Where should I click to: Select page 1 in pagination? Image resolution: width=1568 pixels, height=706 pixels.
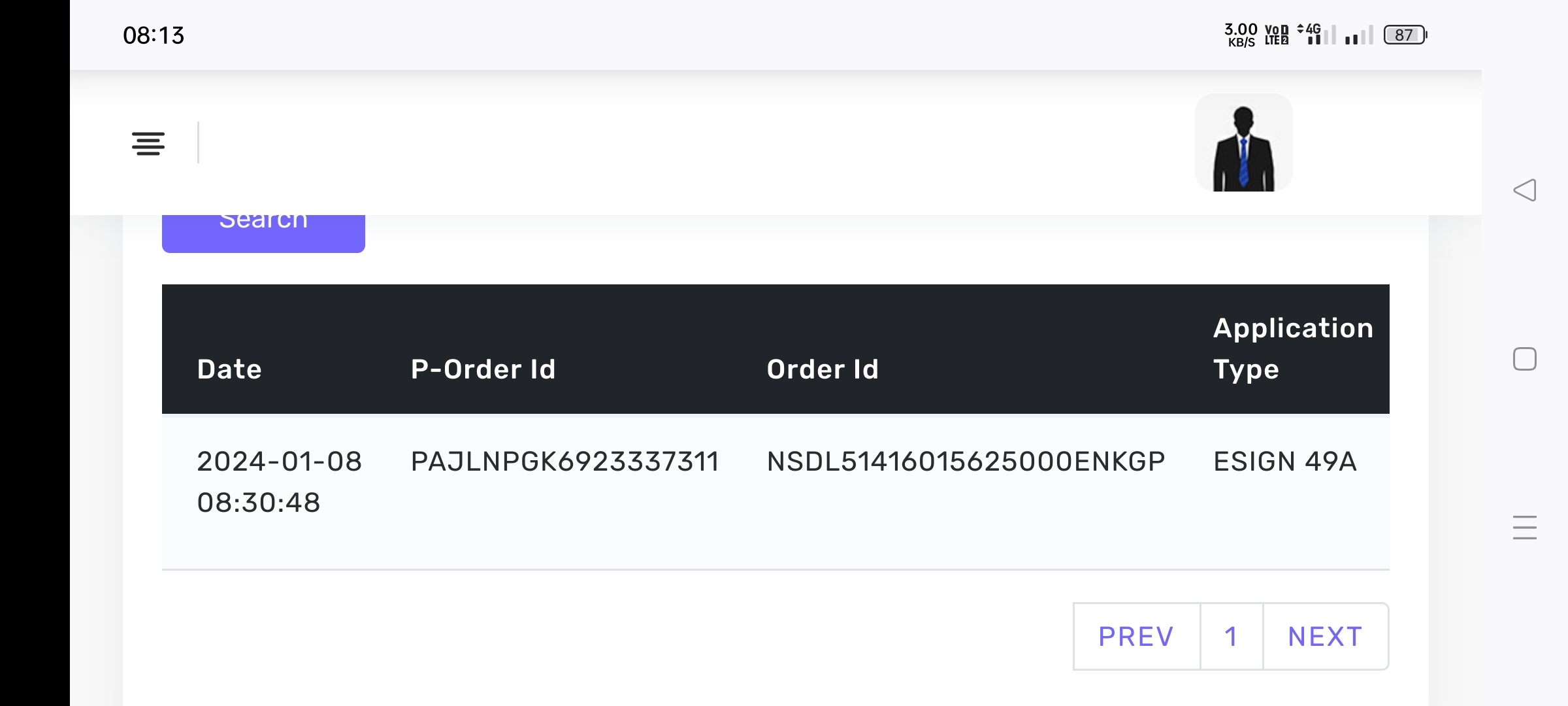[1232, 637]
